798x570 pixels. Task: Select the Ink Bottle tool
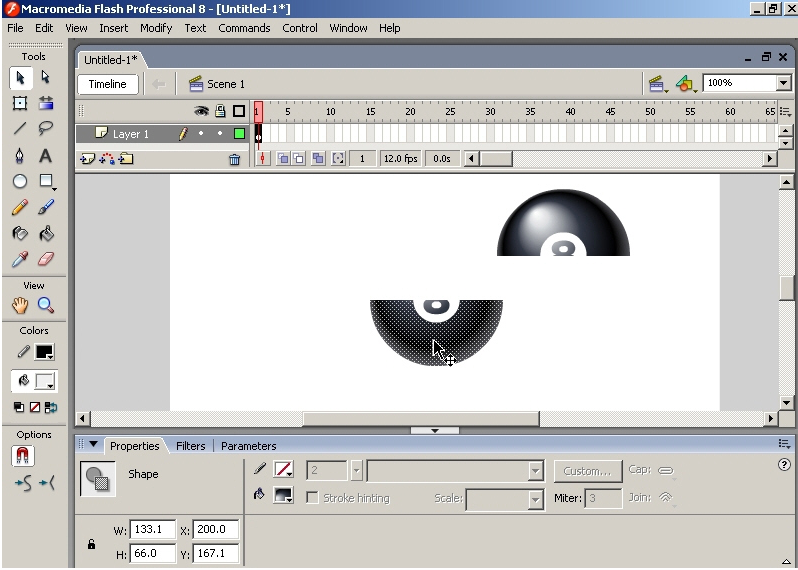coord(20,234)
